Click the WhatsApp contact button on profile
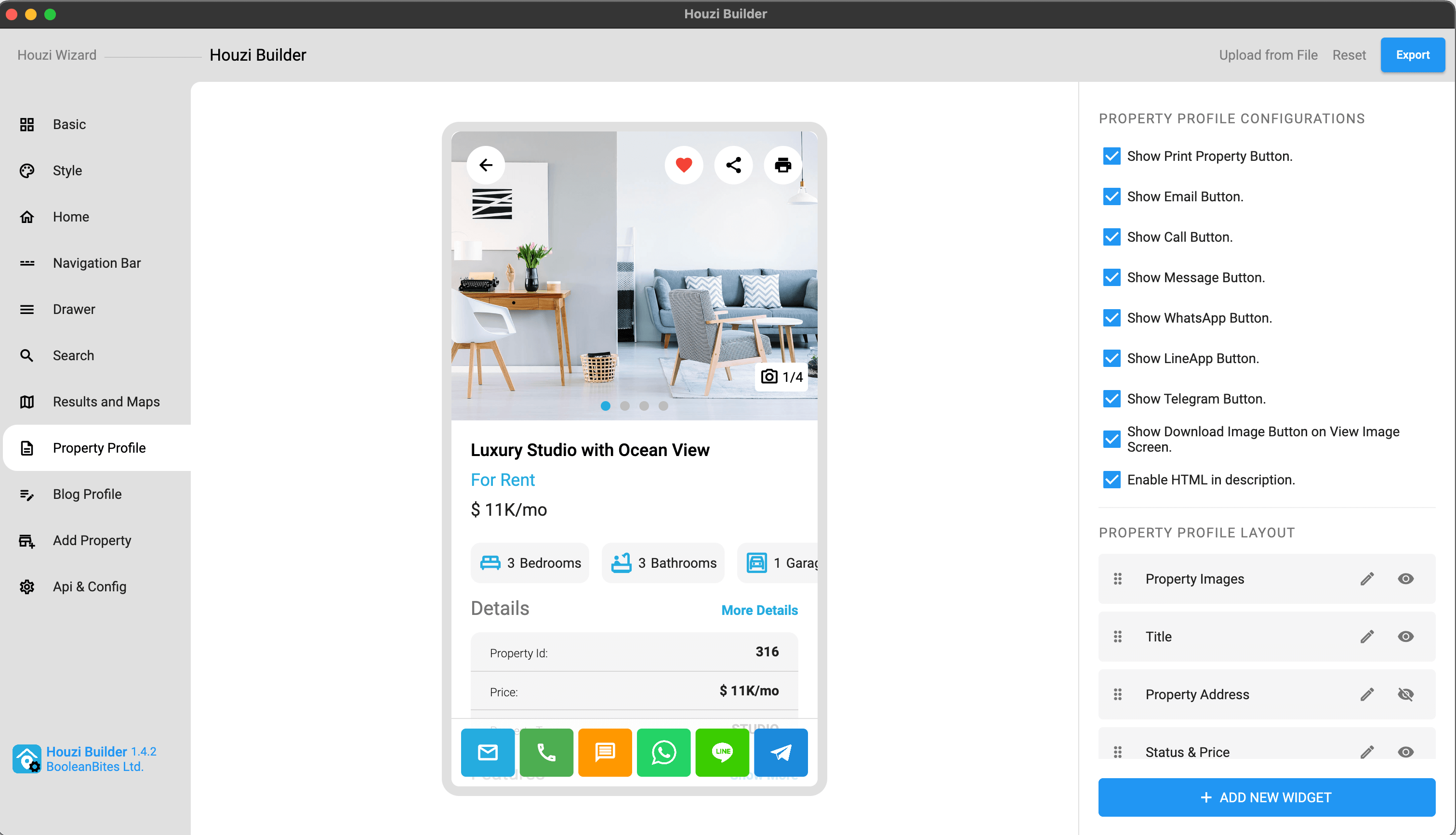Image resolution: width=1456 pixels, height=835 pixels. click(663, 752)
